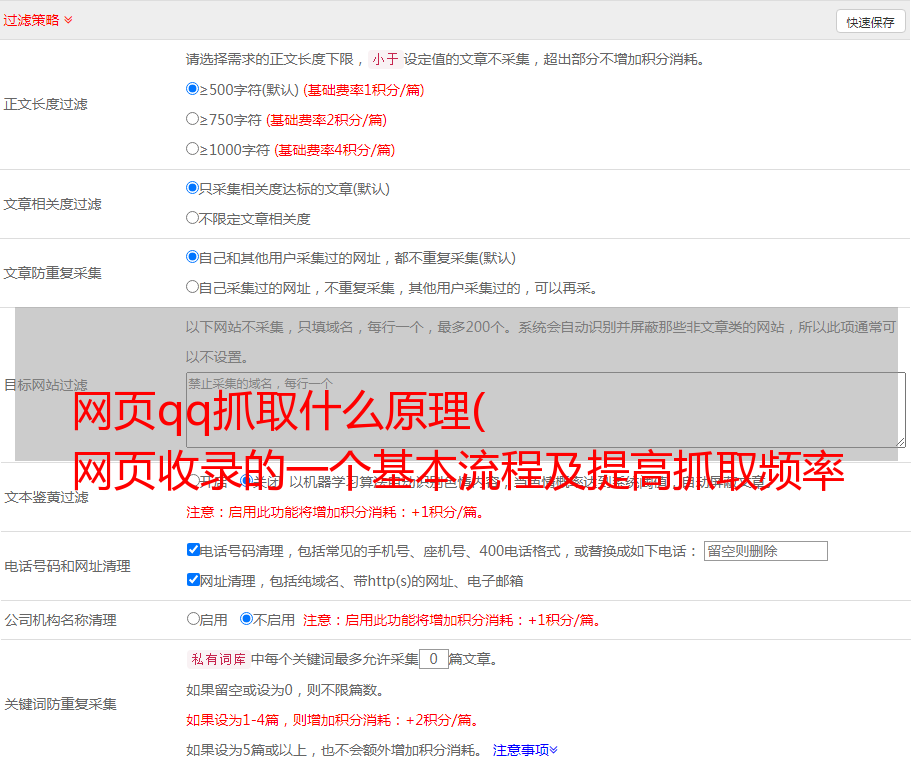Click 基础费率2积分/篇 red text

pos(327,120)
